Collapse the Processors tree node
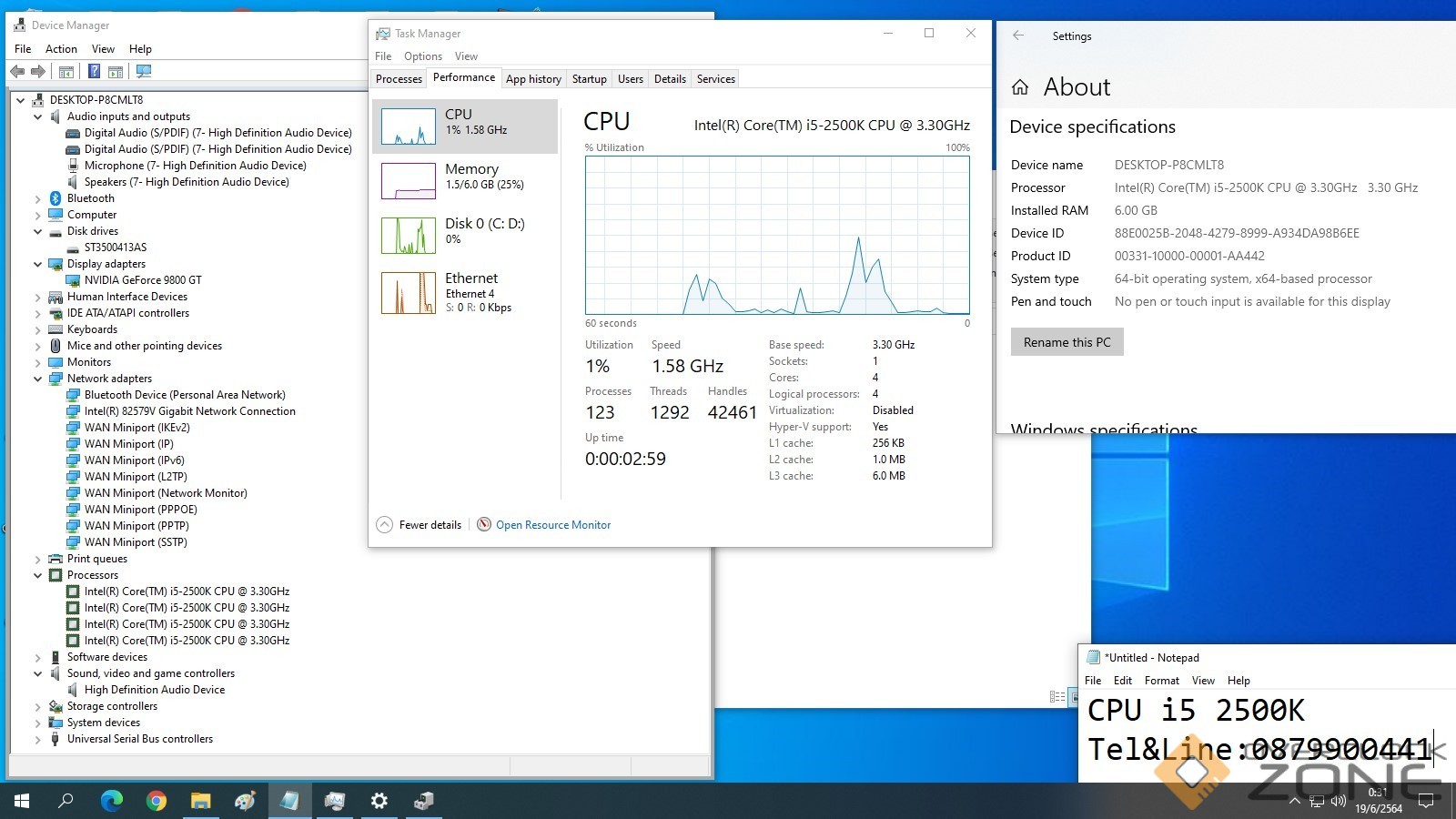Viewport: 1456px width, 819px height. [x=37, y=575]
